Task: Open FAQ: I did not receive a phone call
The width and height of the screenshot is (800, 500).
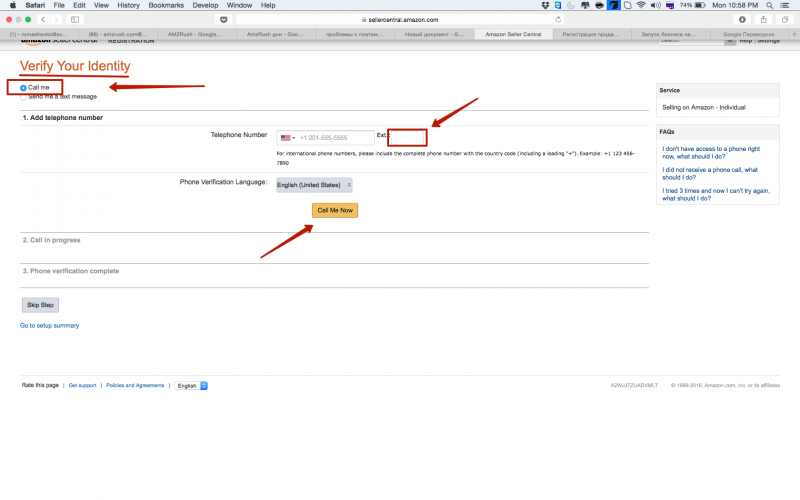Action: tap(710, 173)
